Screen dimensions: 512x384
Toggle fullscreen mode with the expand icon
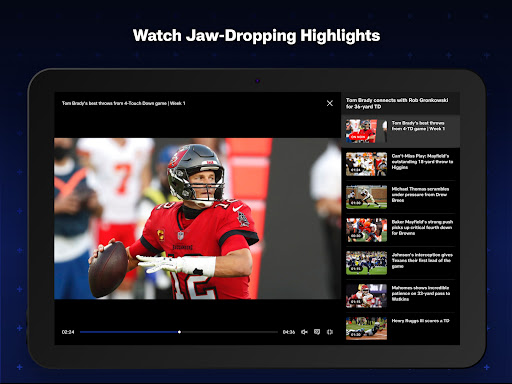[x=330, y=332]
